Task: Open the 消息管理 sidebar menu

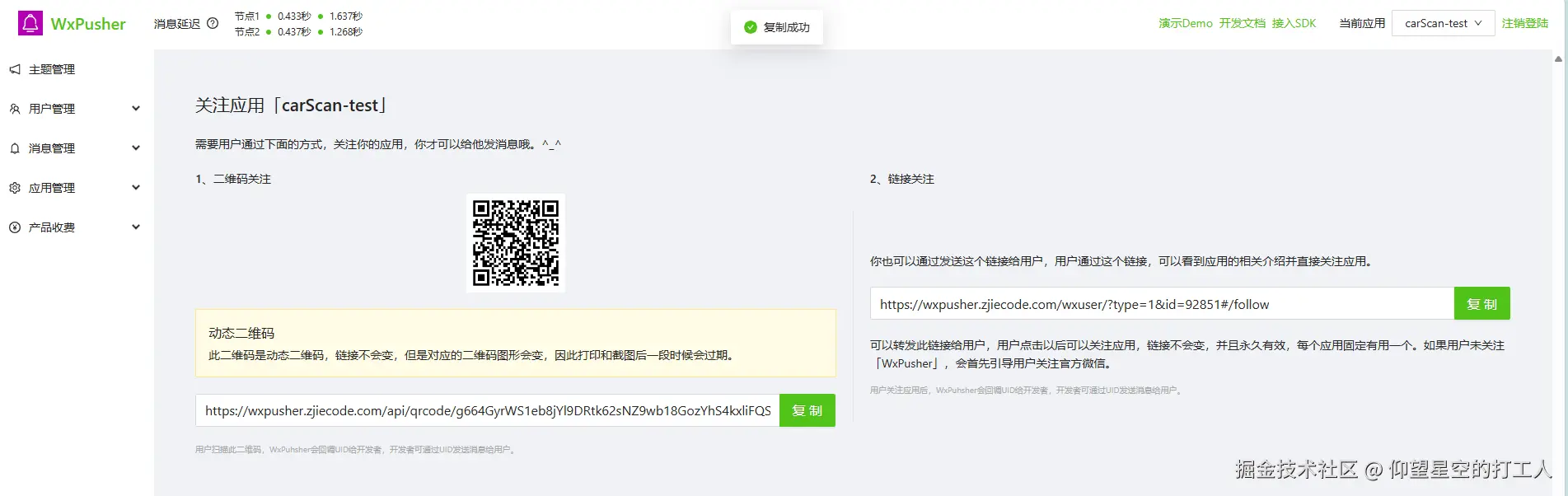Action: coord(77,148)
